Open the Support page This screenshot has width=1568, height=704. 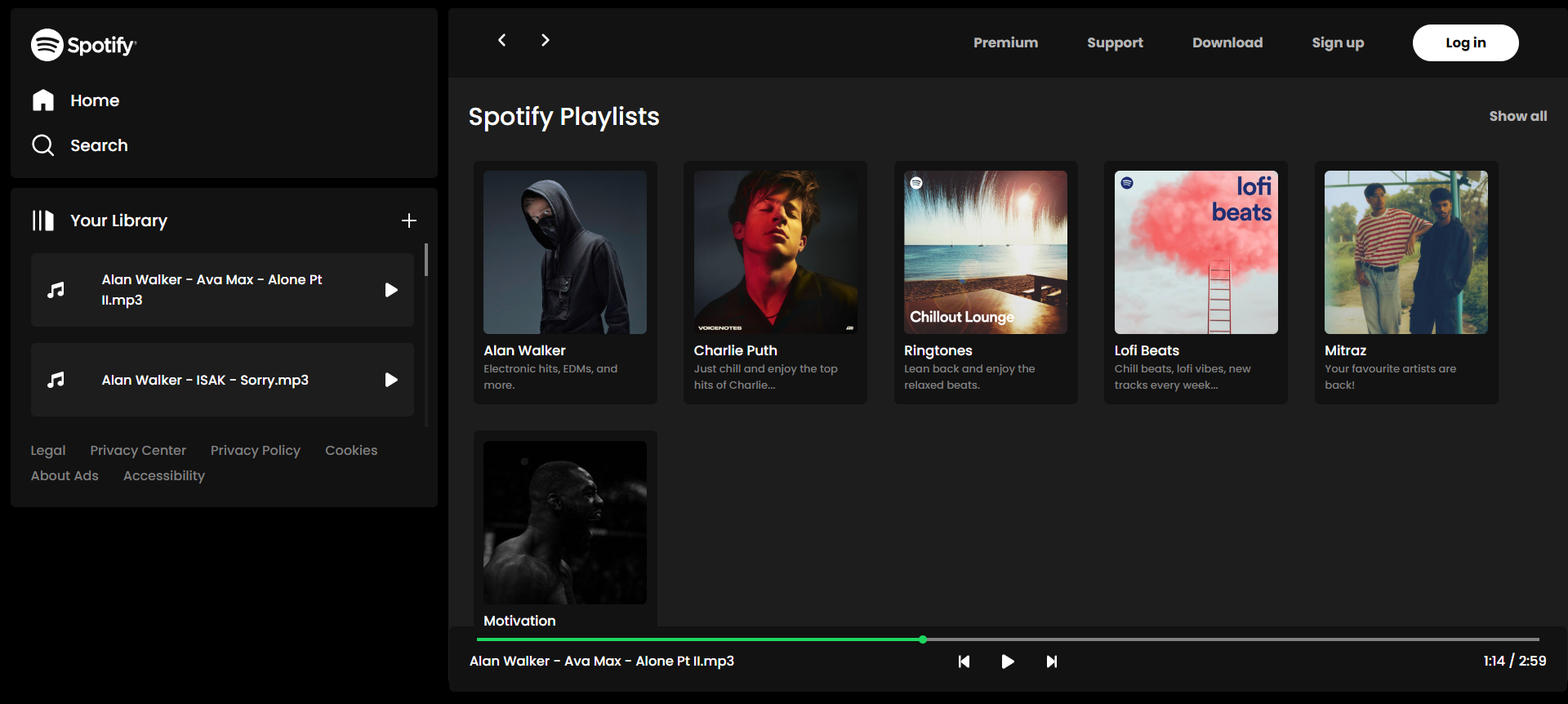1115,42
